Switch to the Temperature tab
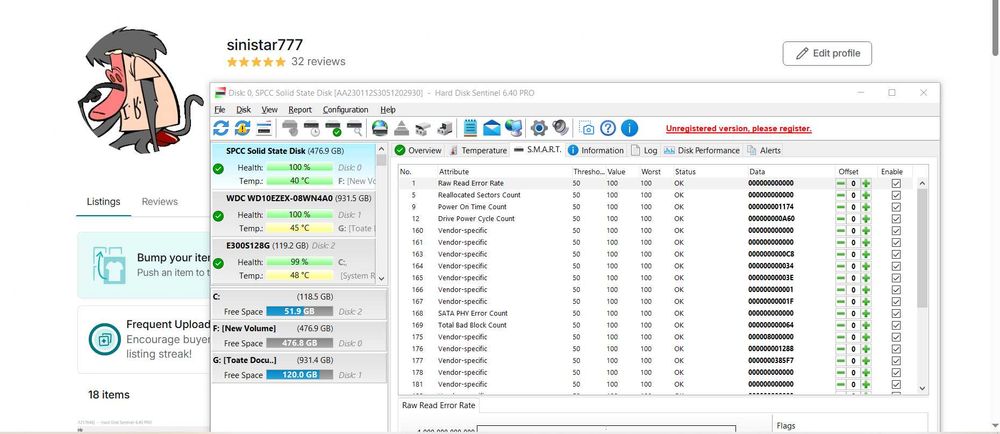 [478, 150]
